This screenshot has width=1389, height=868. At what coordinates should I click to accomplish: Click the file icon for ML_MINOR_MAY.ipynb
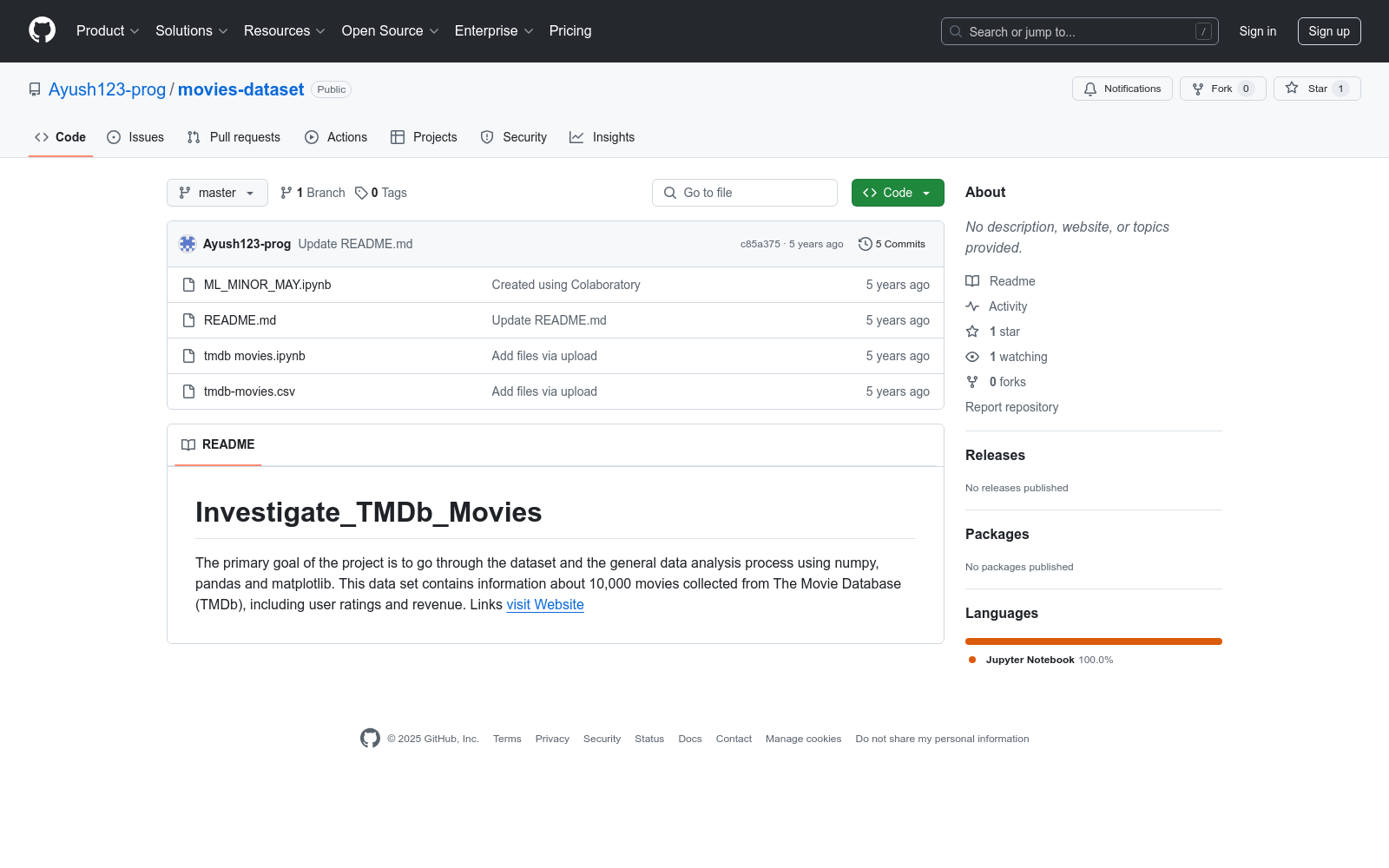(188, 285)
